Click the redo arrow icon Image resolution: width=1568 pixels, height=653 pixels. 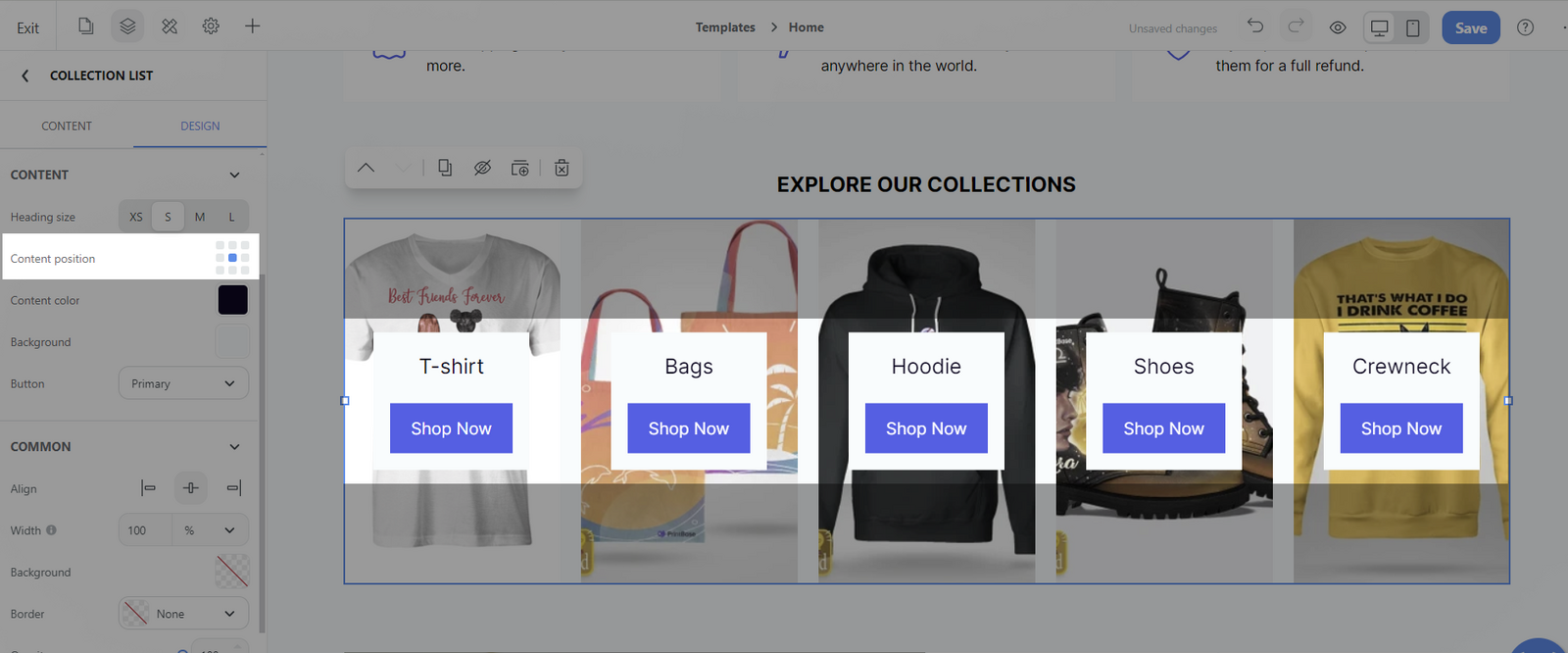(1296, 26)
